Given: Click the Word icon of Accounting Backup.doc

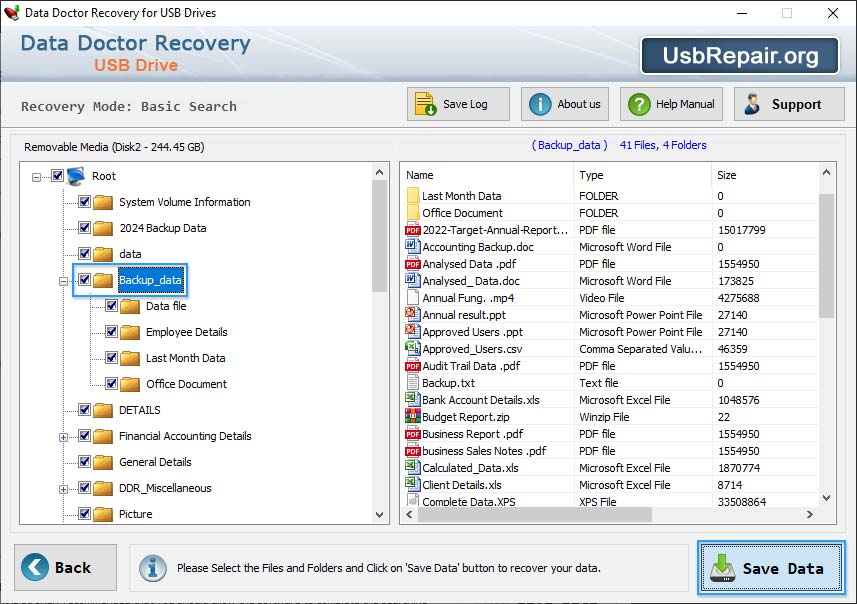Looking at the screenshot, I should tap(413, 247).
